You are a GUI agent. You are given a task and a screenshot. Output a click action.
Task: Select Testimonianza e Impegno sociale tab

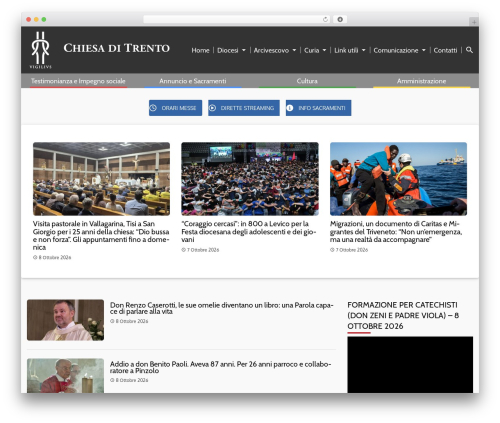tap(78, 81)
